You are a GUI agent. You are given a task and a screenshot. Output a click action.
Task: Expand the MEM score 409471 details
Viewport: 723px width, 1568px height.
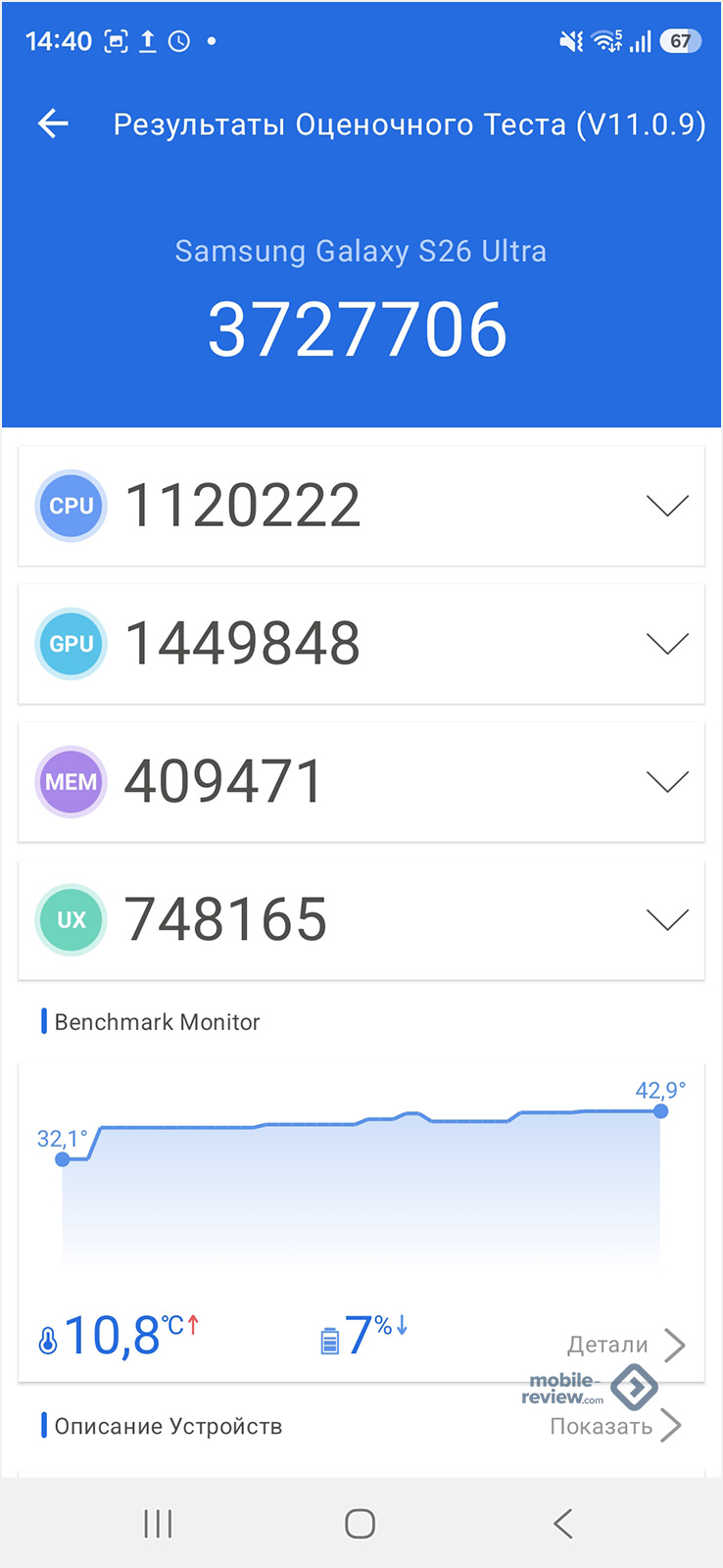(x=667, y=782)
